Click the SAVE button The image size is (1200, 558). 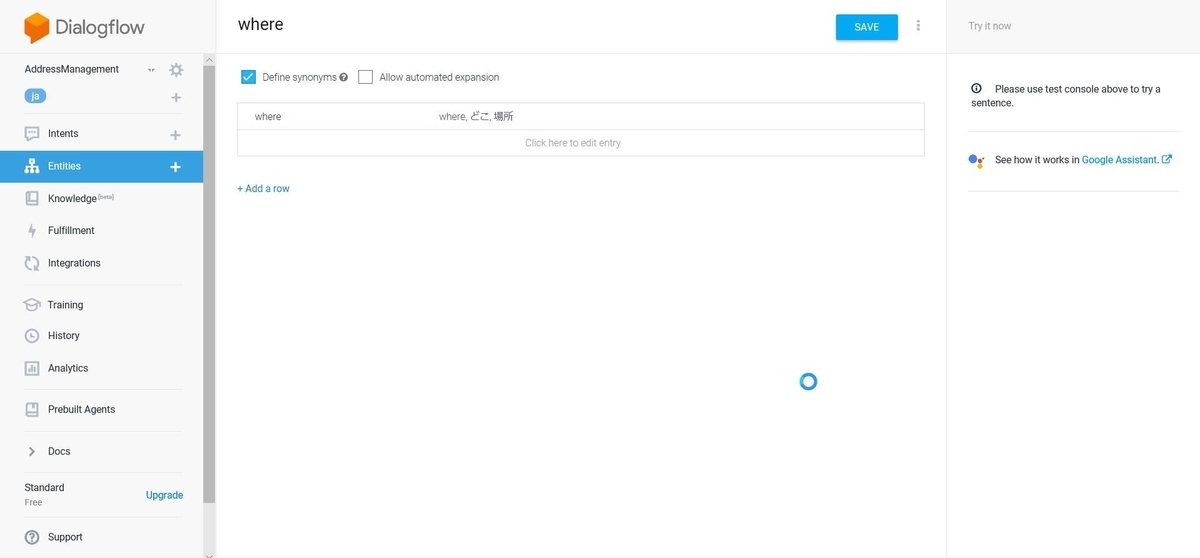[867, 27]
